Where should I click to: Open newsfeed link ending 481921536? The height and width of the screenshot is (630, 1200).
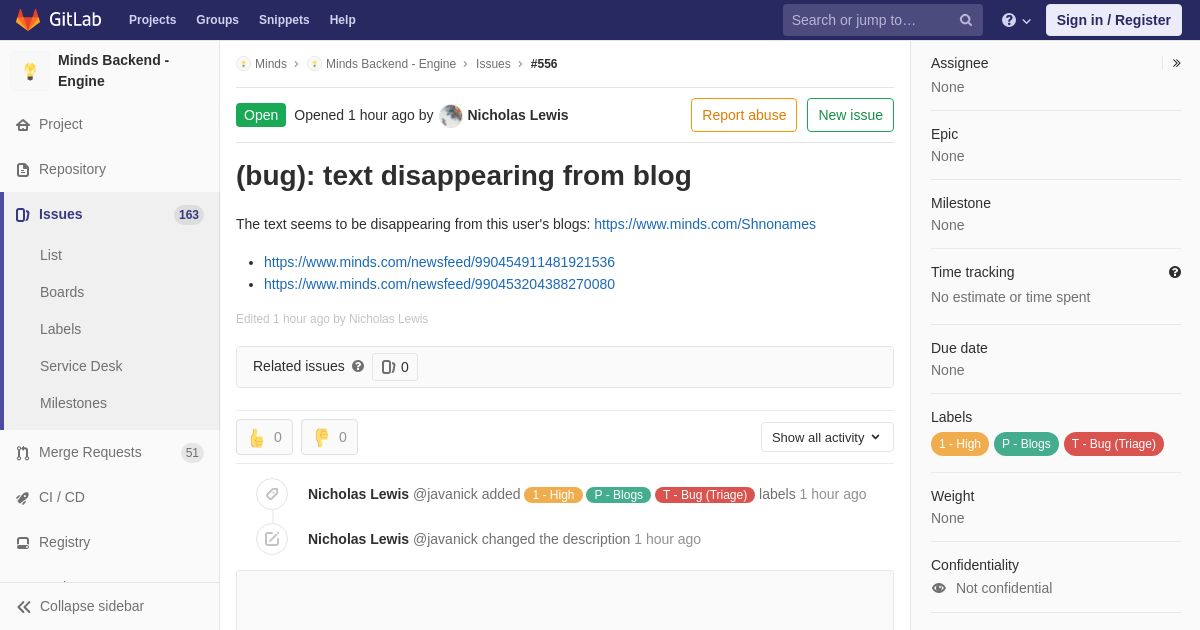pos(439,262)
